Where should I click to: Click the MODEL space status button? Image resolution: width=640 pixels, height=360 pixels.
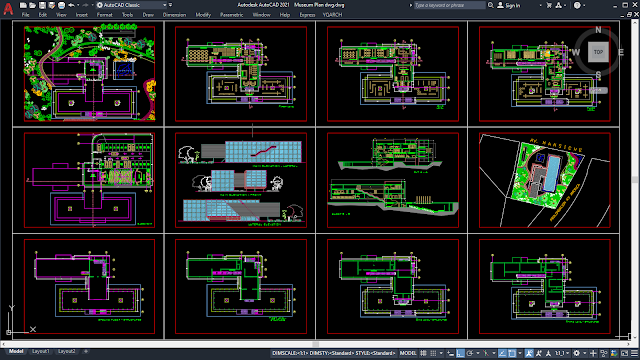coord(408,353)
